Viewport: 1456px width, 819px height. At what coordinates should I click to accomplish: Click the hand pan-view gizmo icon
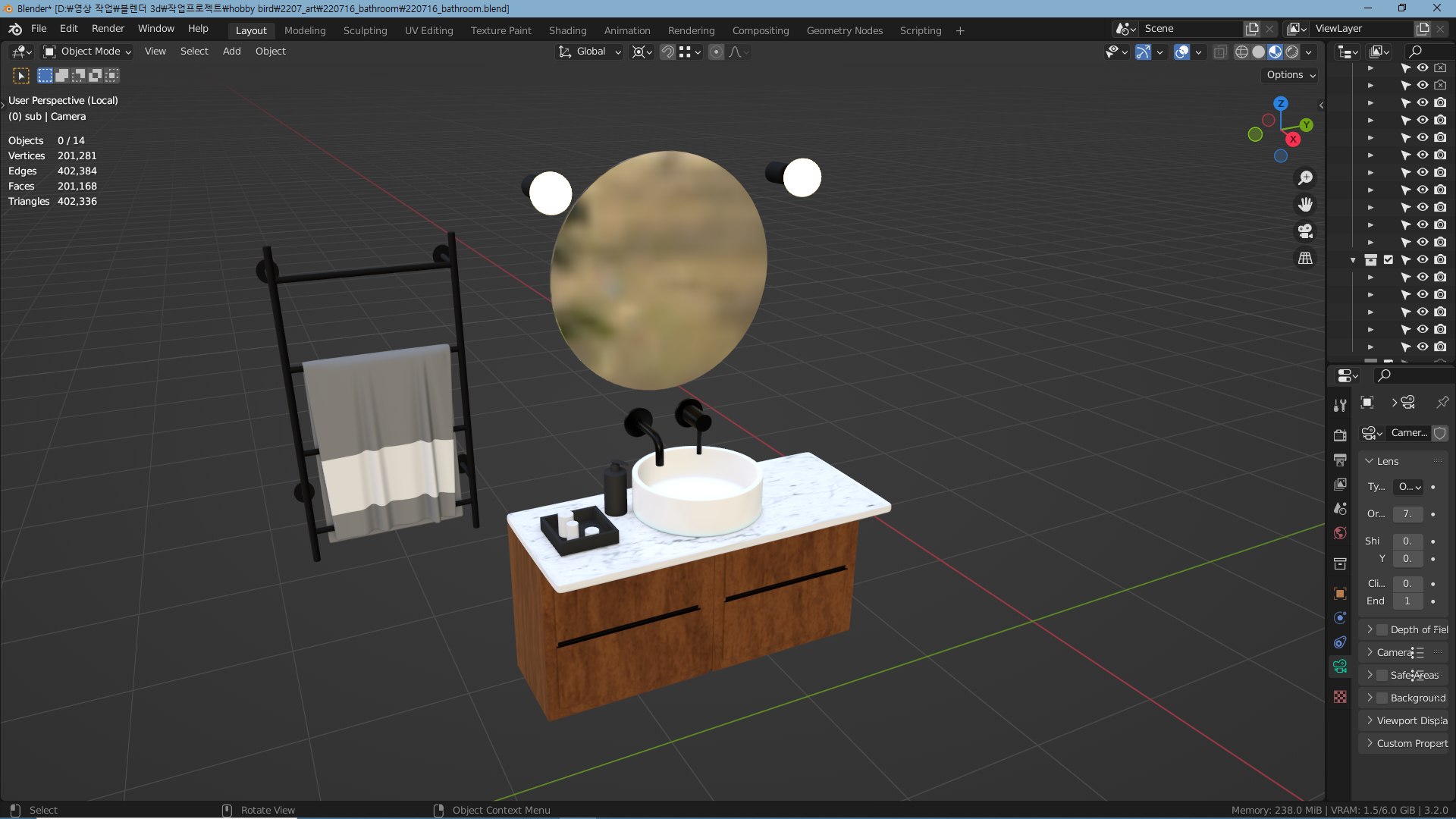[x=1305, y=205]
